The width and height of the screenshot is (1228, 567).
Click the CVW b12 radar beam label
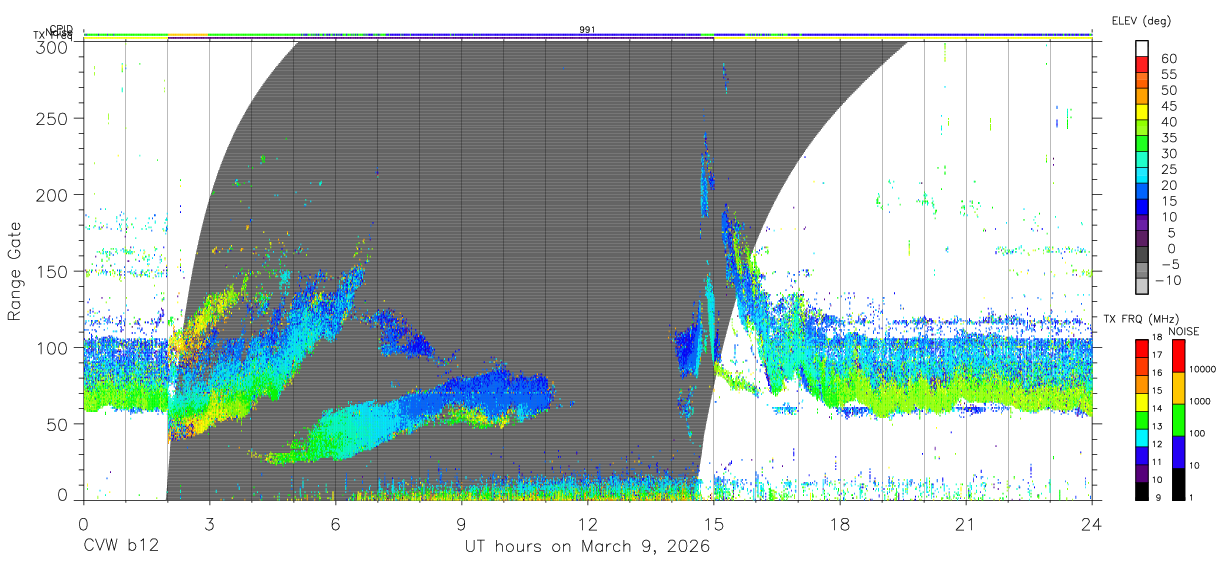(120, 547)
